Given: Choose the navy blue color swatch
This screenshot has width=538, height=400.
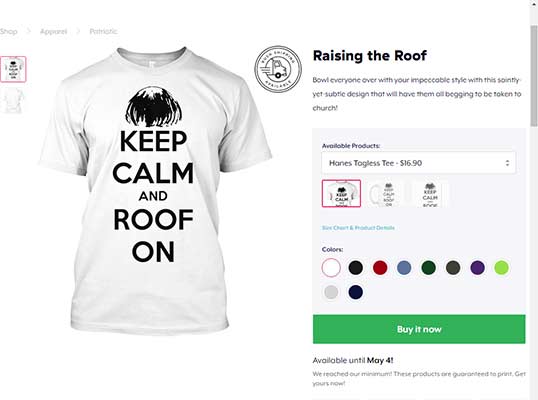Looking at the screenshot, I should point(355,292).
